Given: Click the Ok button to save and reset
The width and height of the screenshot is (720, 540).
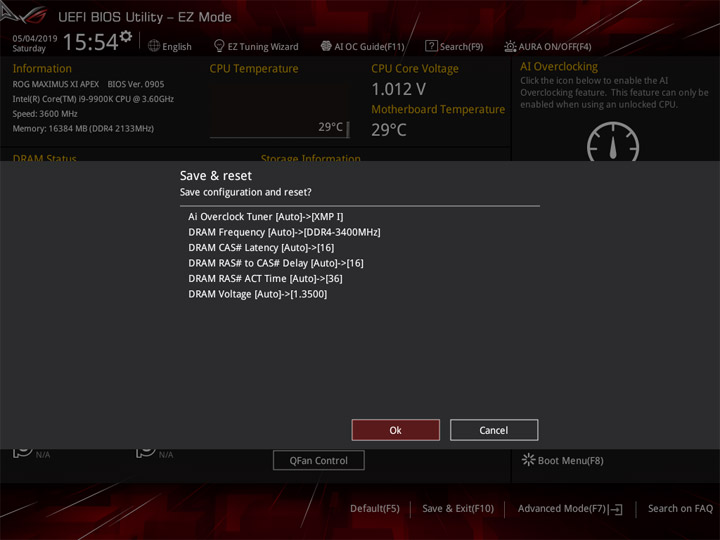Looking at the screenshot, I should click(x=395, y=430).
